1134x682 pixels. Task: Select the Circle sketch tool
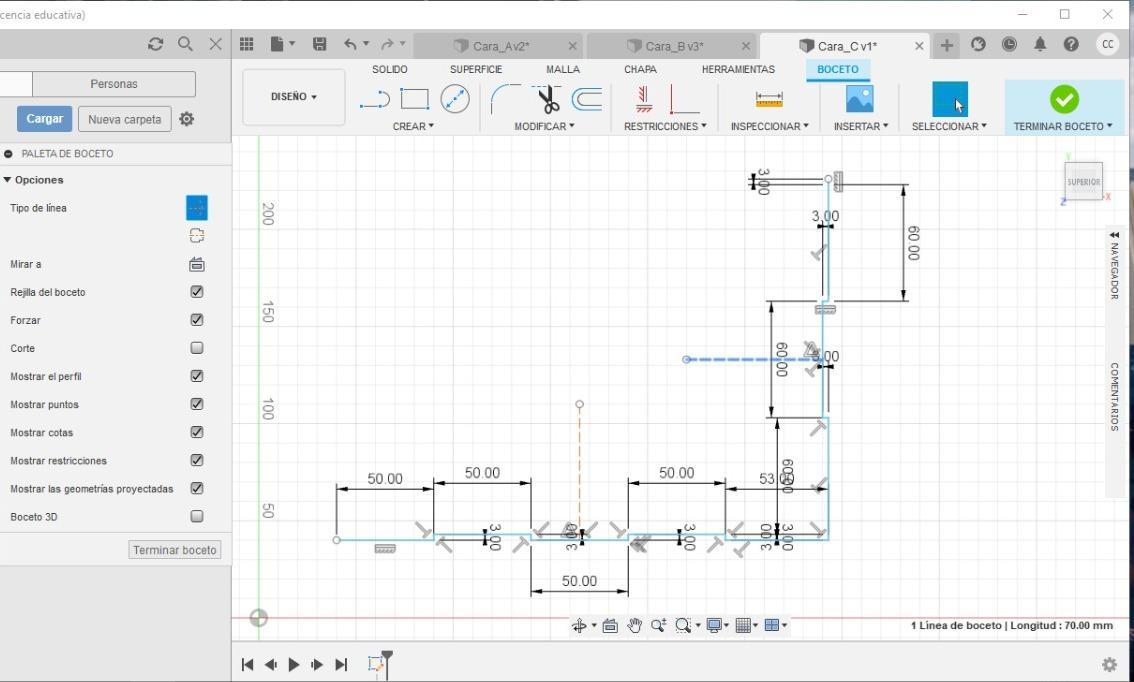[455, 99]
